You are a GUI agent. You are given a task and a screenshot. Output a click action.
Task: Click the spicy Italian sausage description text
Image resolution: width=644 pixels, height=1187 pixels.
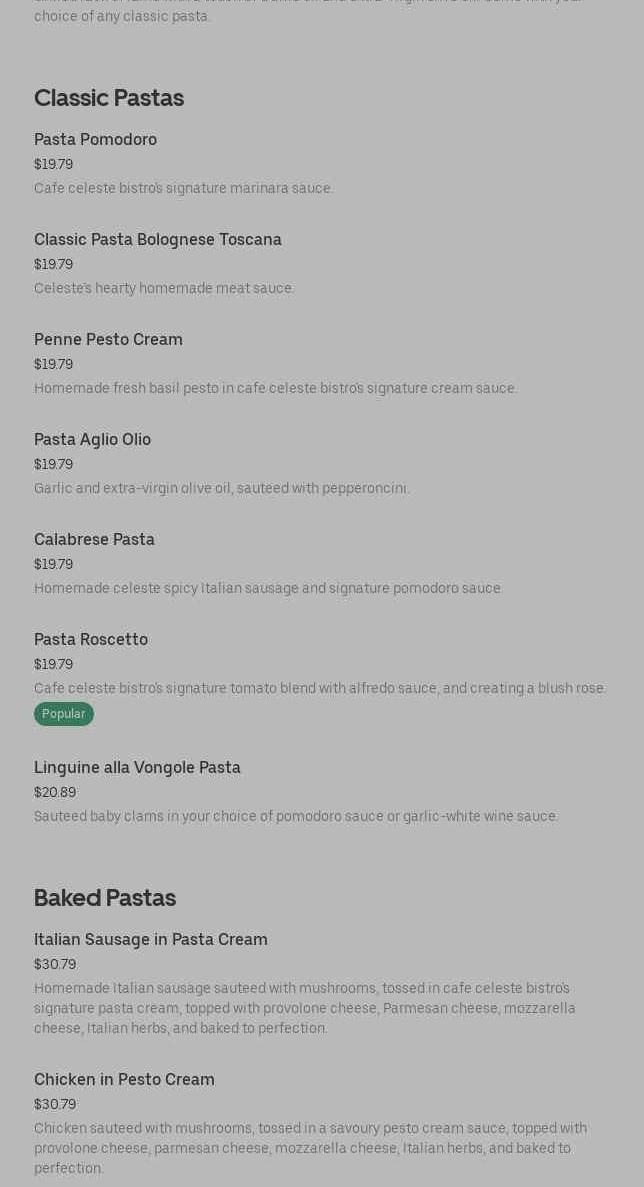(x=269, y=587)
